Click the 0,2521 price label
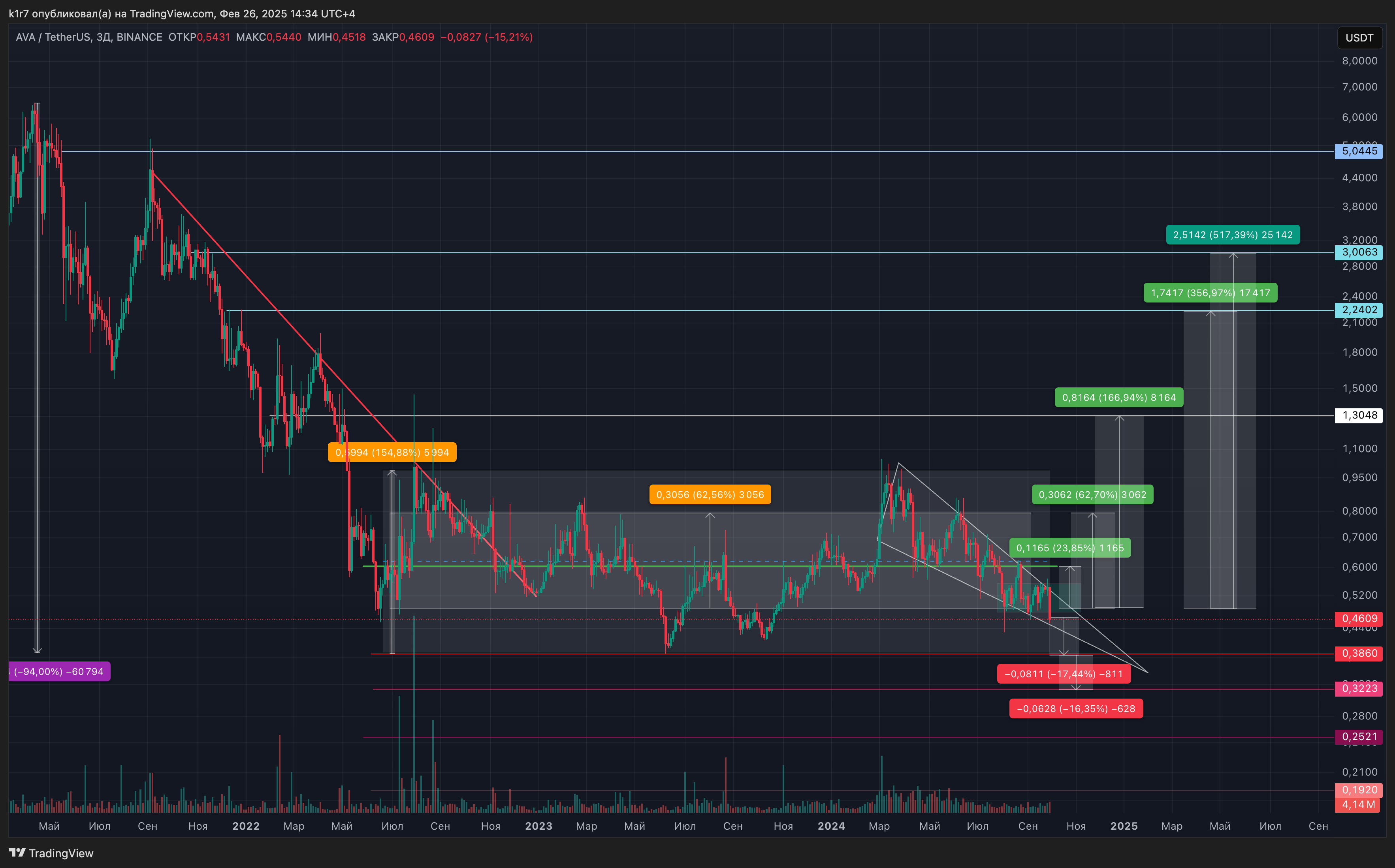Image resolution: width=1395 pixels, height=868 pixels. [x=1359, y=736]
